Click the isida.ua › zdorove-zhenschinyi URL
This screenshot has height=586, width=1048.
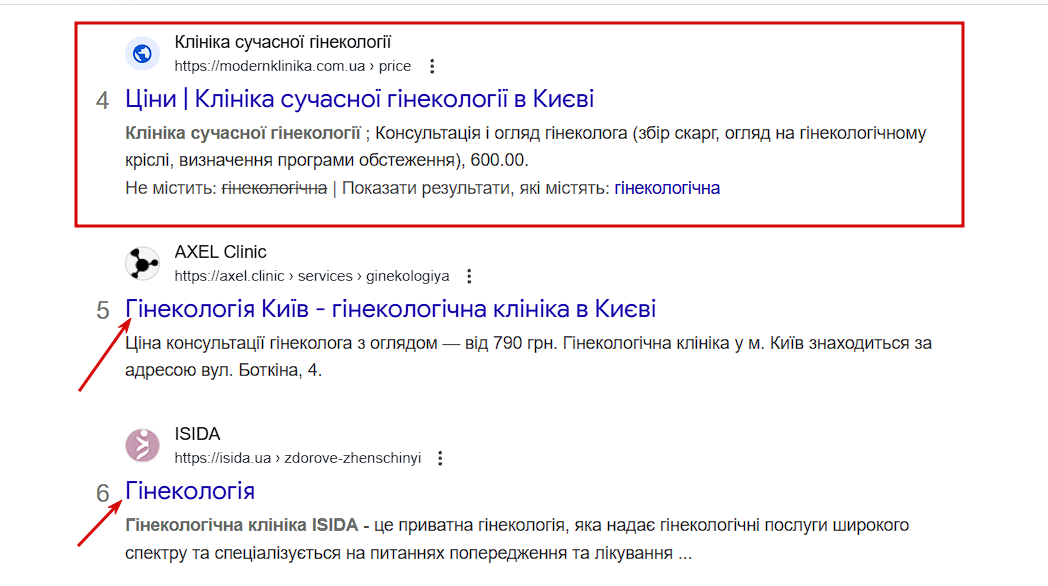[297, 458]
